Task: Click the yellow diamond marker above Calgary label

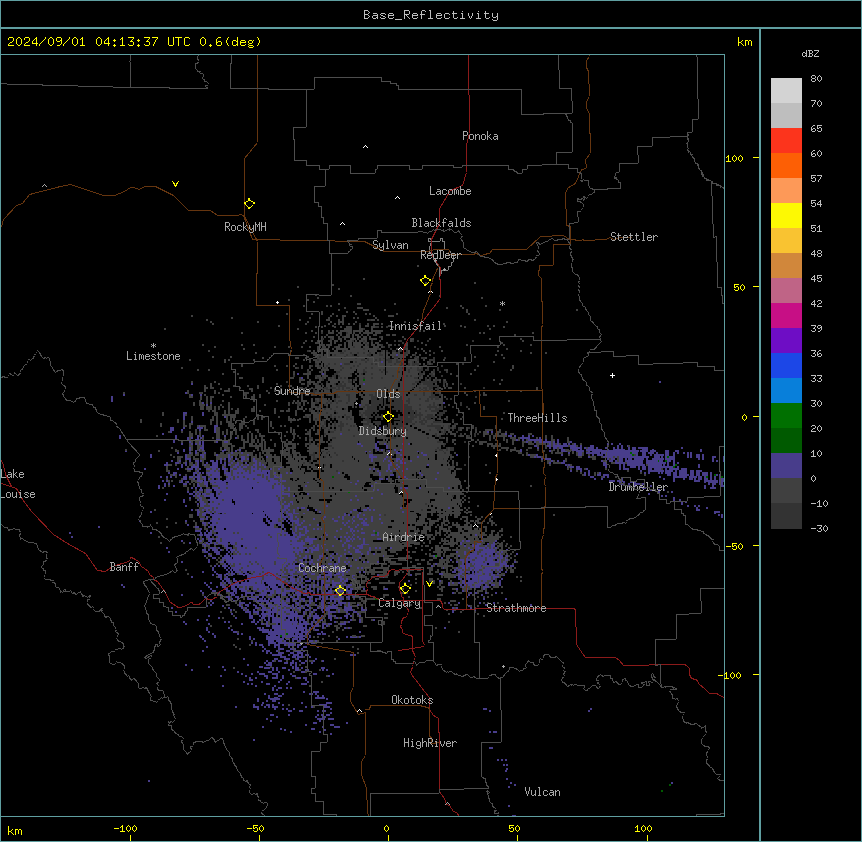Action: (405, 589)
